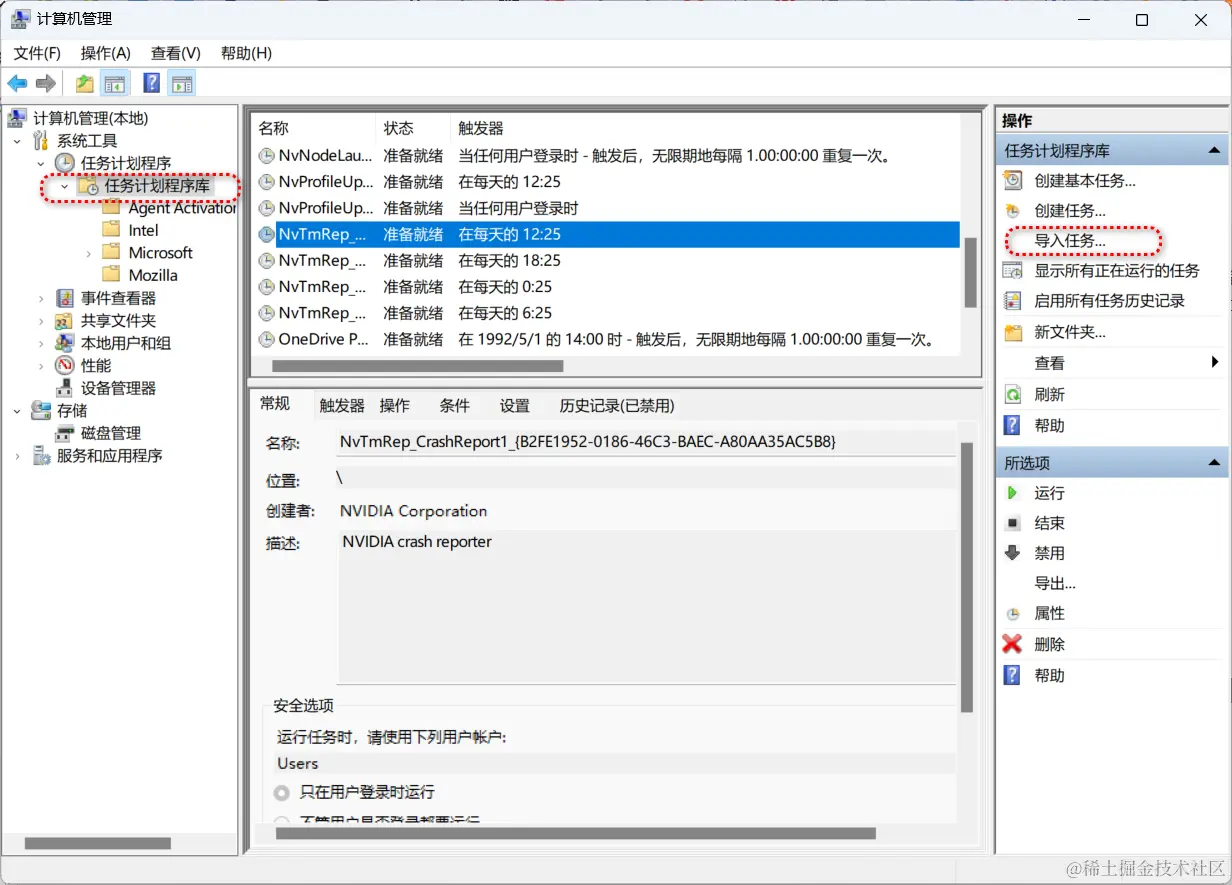Open the 查看 submenu in actions
Screen dimensions: 1232x885
pyautogui.click(x=1112, y=363)
